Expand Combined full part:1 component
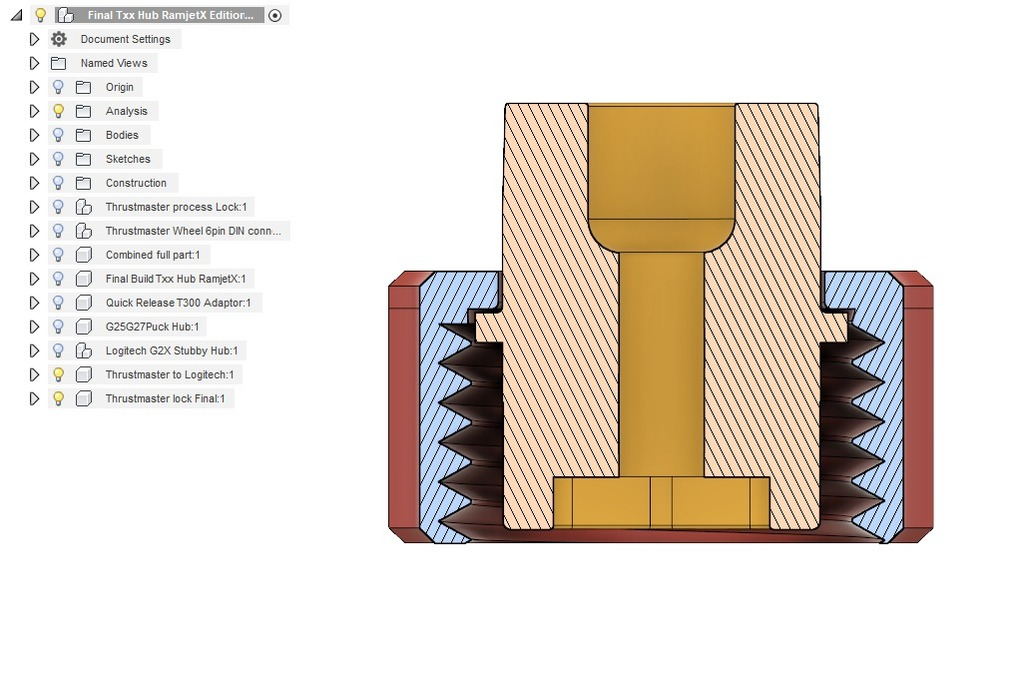This screenshot has height=674, width=1024. (x=34, y=255)
